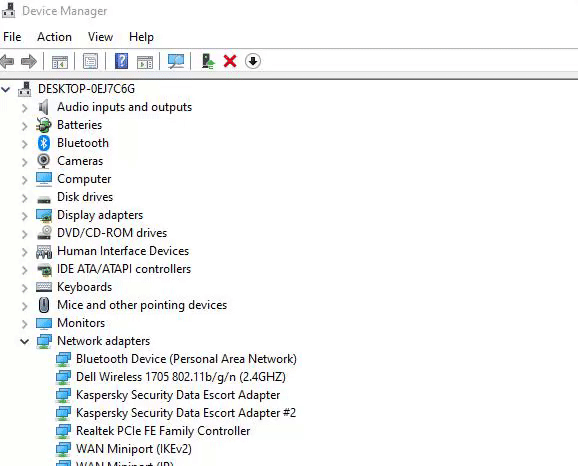Click the Display adapters icon
The image size is (578, 466).
(44, 215)
